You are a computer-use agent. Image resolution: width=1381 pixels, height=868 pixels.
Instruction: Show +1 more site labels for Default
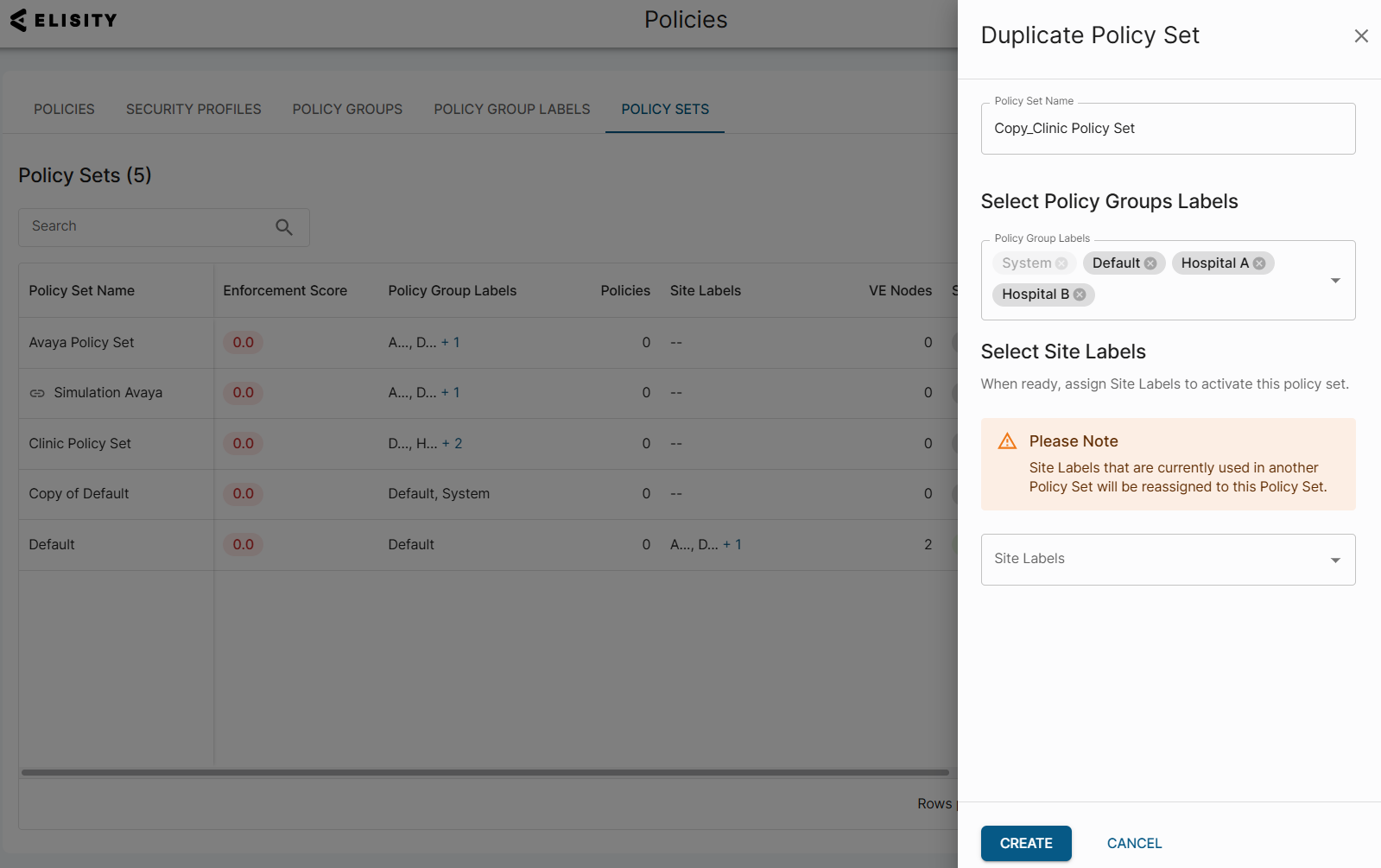732,545
